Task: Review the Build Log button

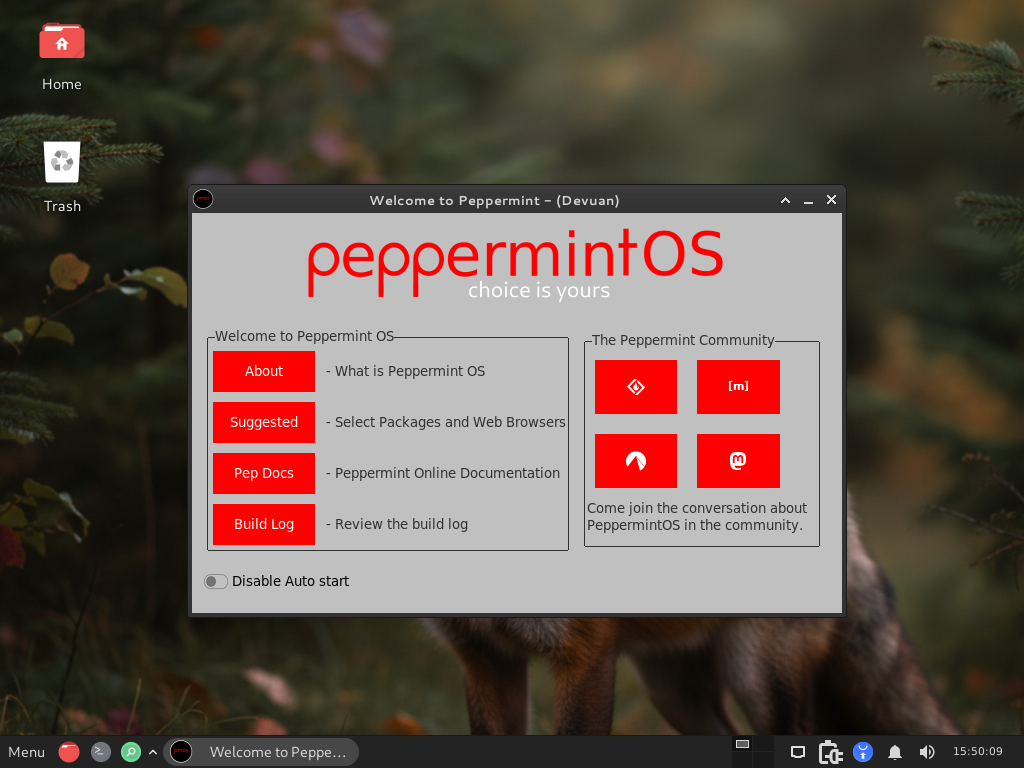Action: [x=264, y=524]
